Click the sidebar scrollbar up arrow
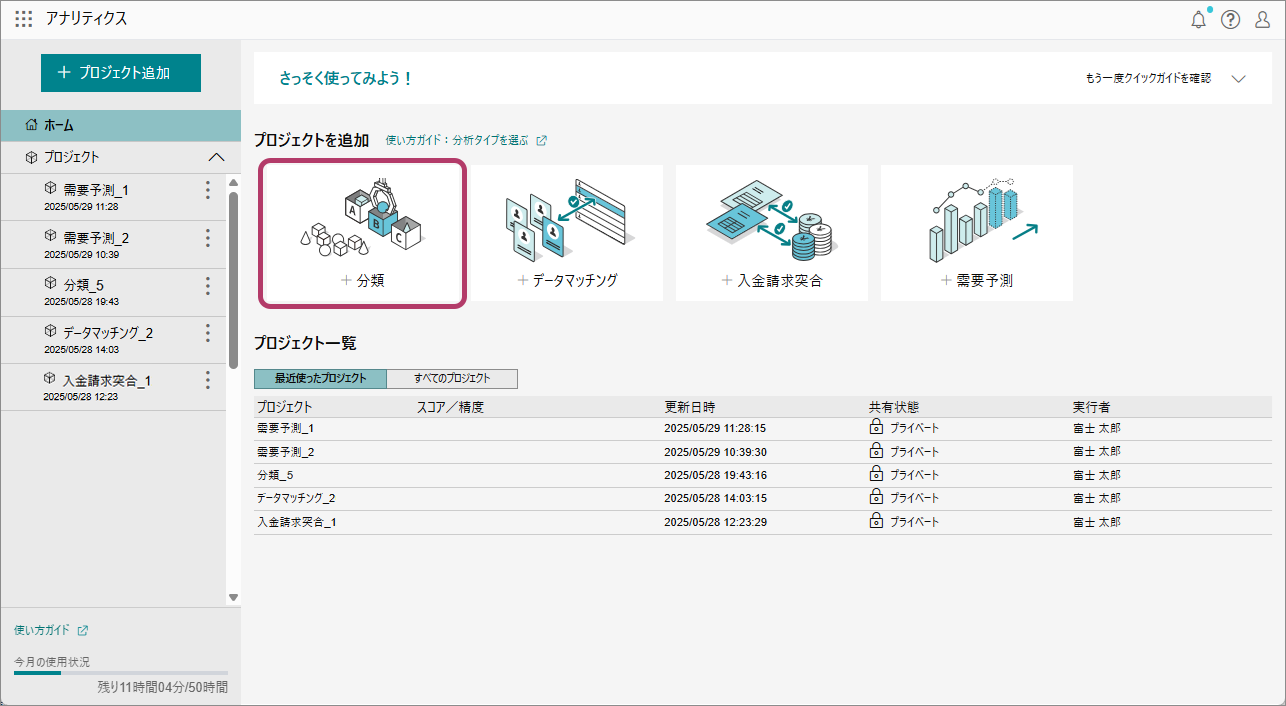The height and width of the screenshot is (706, 1286). point(233,183)
